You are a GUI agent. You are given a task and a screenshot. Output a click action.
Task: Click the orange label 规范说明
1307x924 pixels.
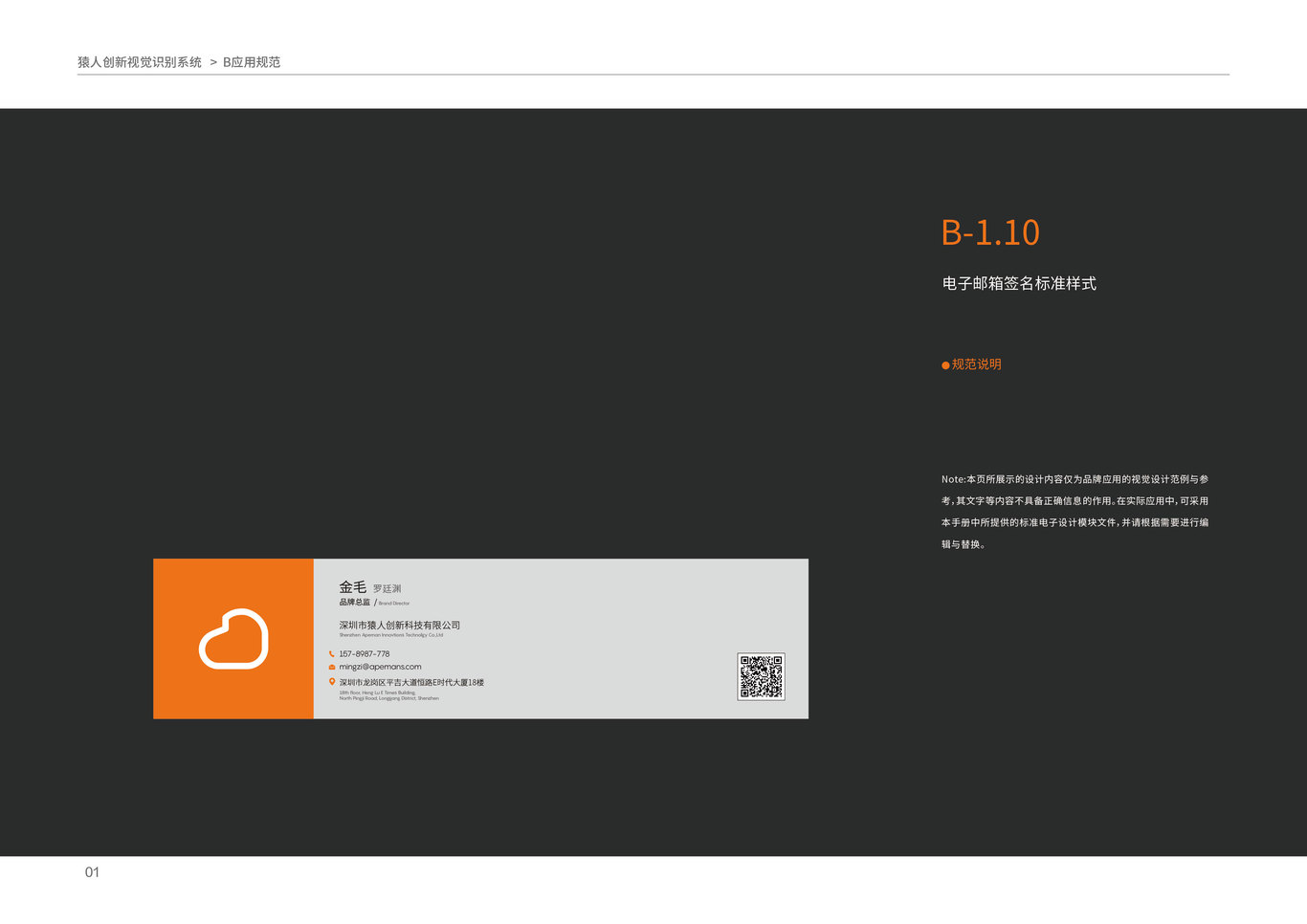point(977,364)
